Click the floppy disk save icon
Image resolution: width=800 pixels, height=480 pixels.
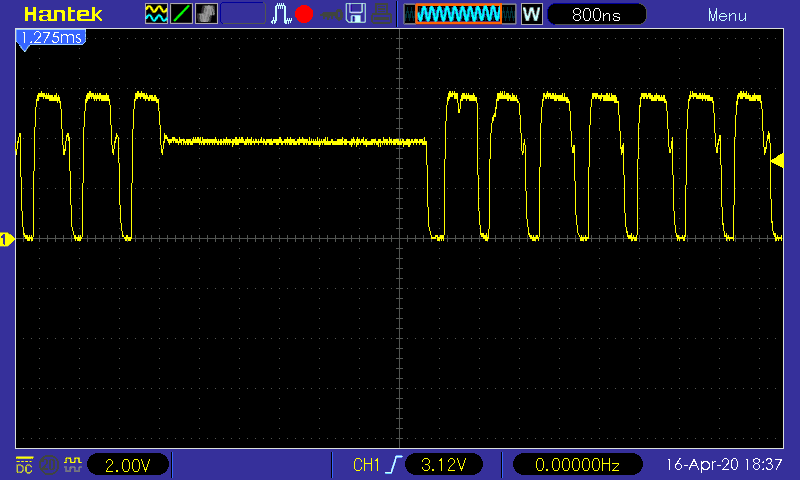[356, 14]
